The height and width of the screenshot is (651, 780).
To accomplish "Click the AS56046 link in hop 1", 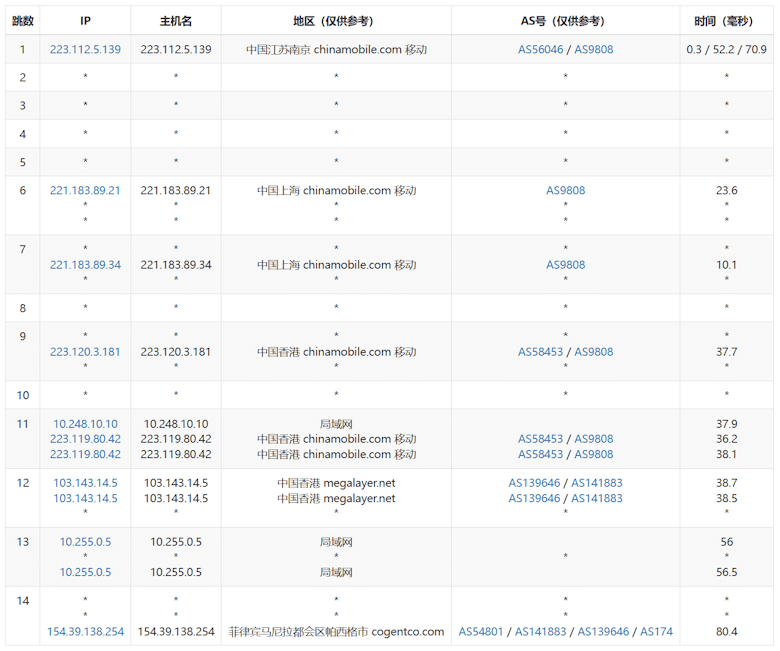I will pyautogui.click(x=540, y=49).
